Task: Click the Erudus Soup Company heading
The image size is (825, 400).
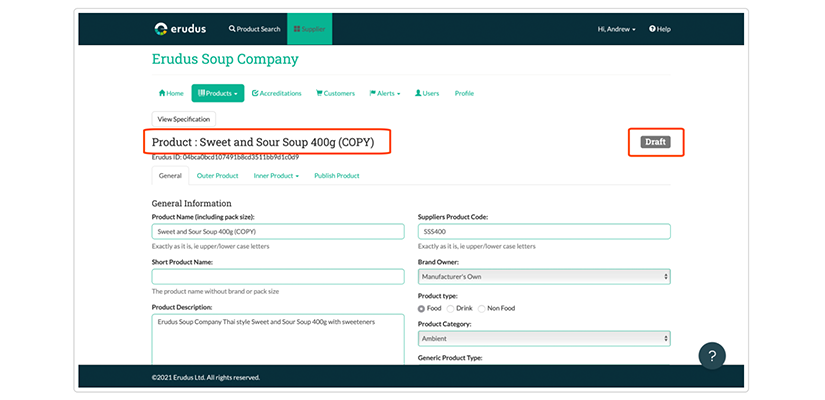Action: (225, 59)
